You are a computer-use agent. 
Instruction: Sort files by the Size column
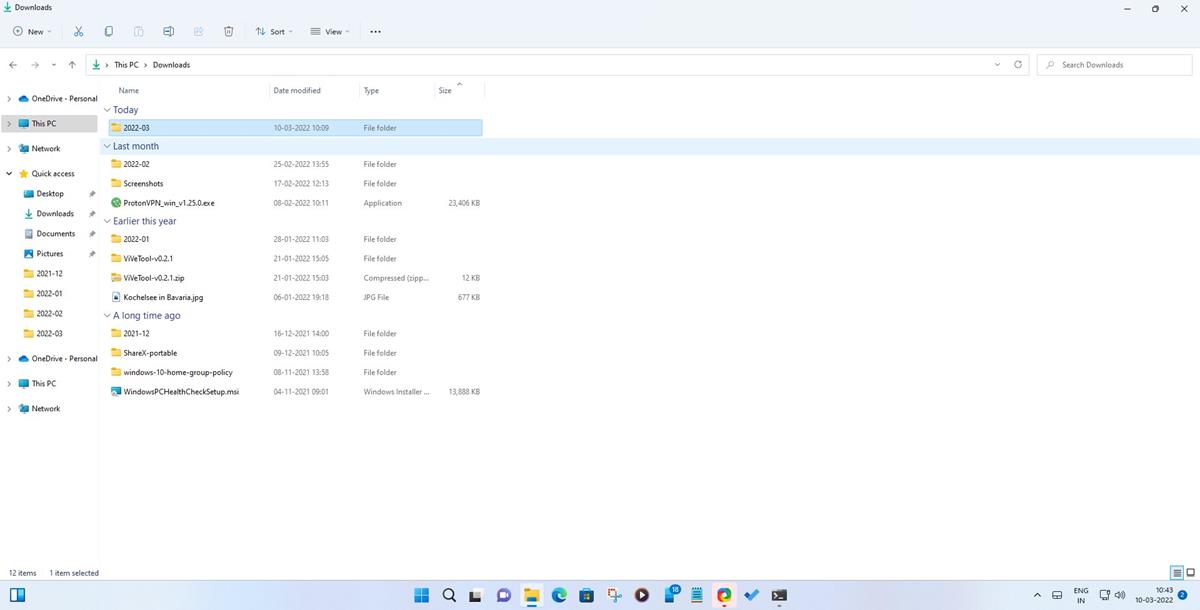coord(444,90)
